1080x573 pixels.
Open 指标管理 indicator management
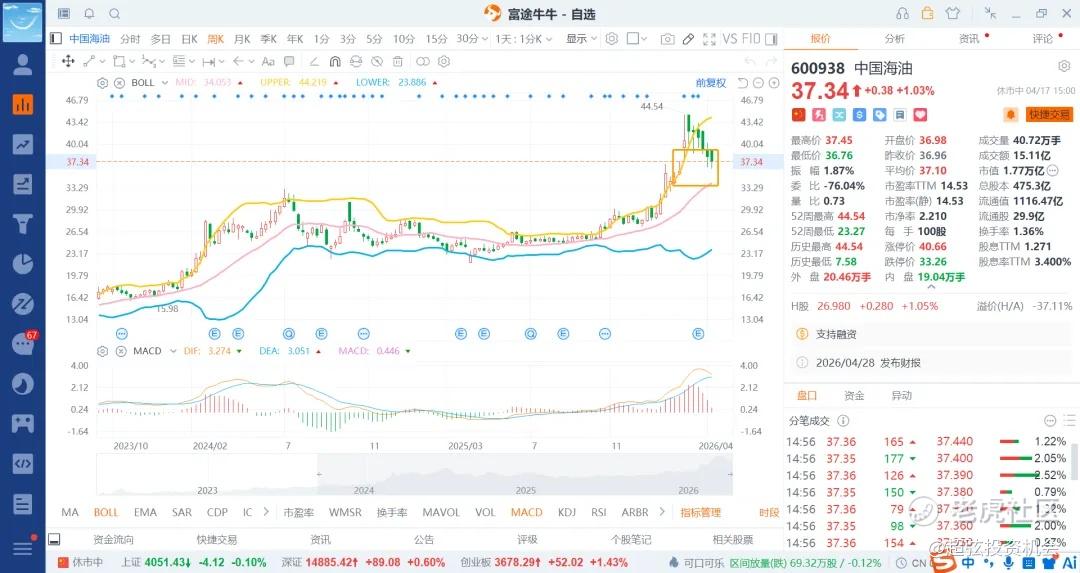coord(700,512)
